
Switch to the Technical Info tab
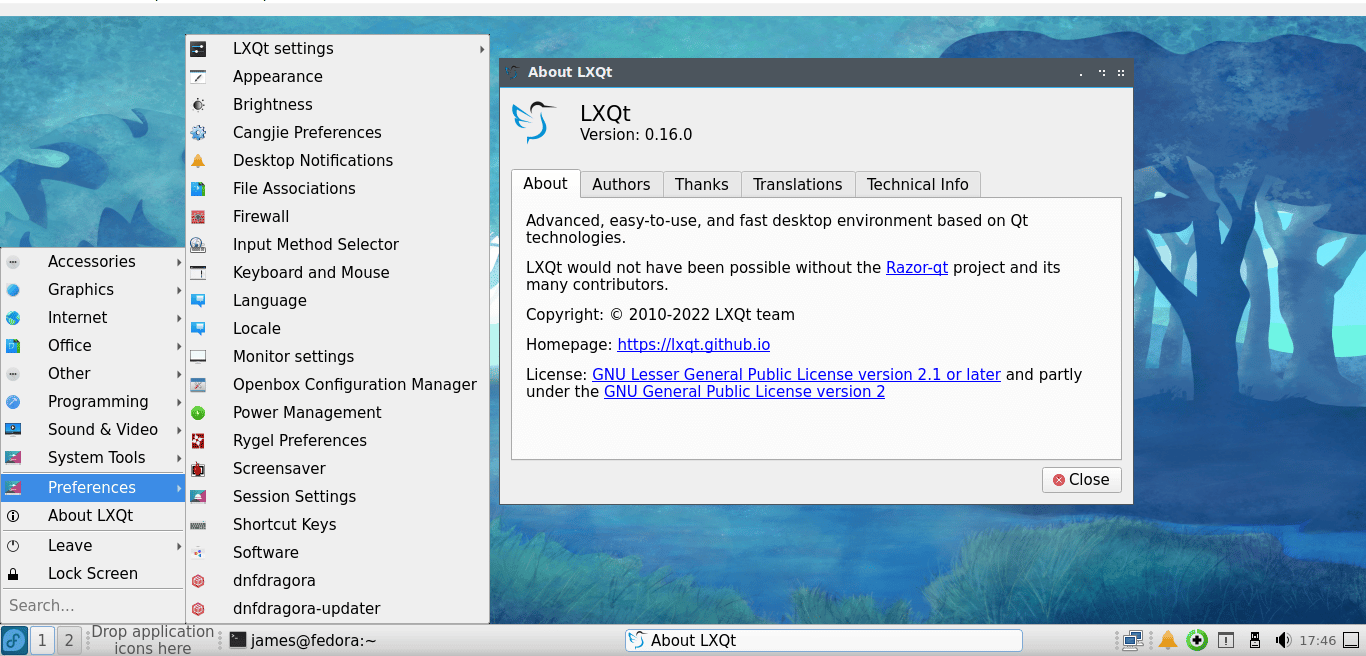click(918, 185)
